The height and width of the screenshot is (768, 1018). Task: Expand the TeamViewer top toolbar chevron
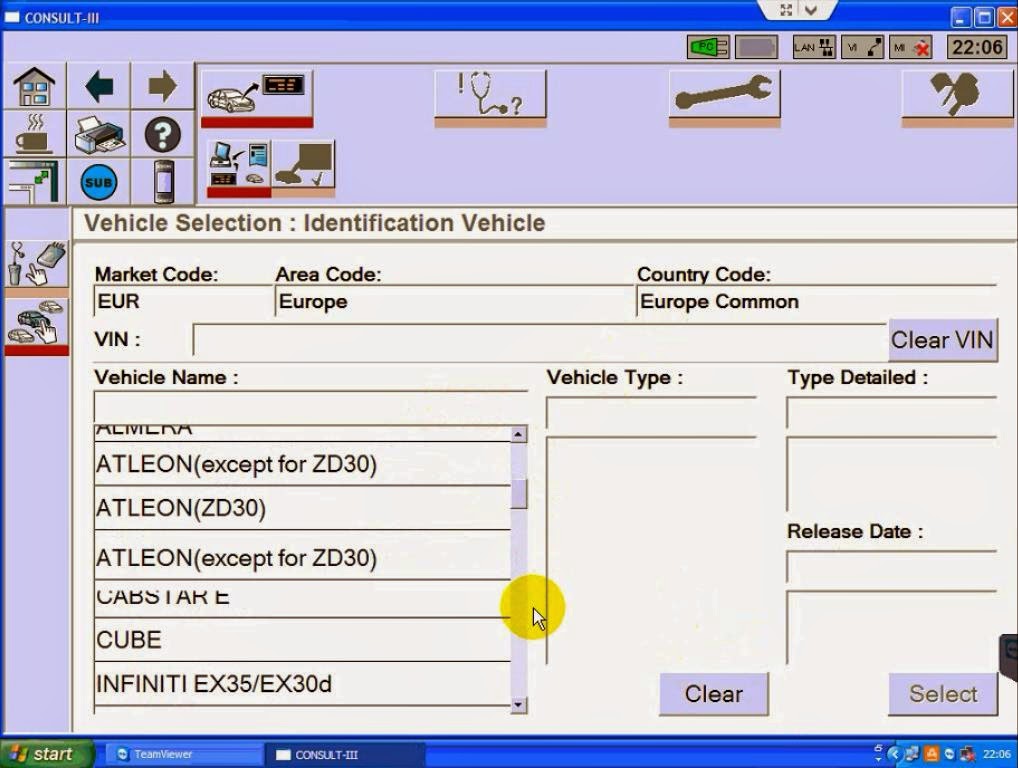tap(811, 10)
